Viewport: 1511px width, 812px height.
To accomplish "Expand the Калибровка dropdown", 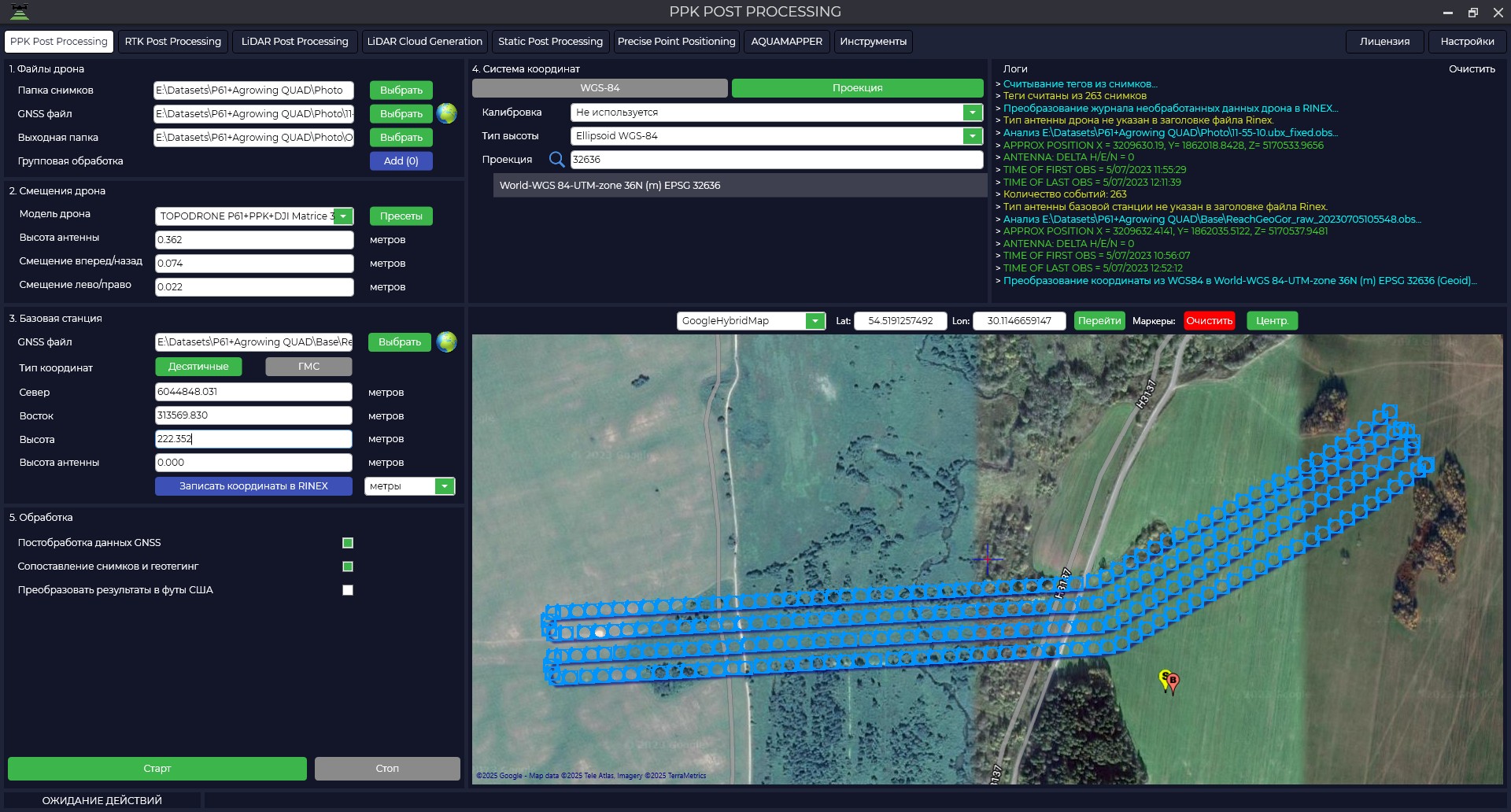I will tap(973, 113).
